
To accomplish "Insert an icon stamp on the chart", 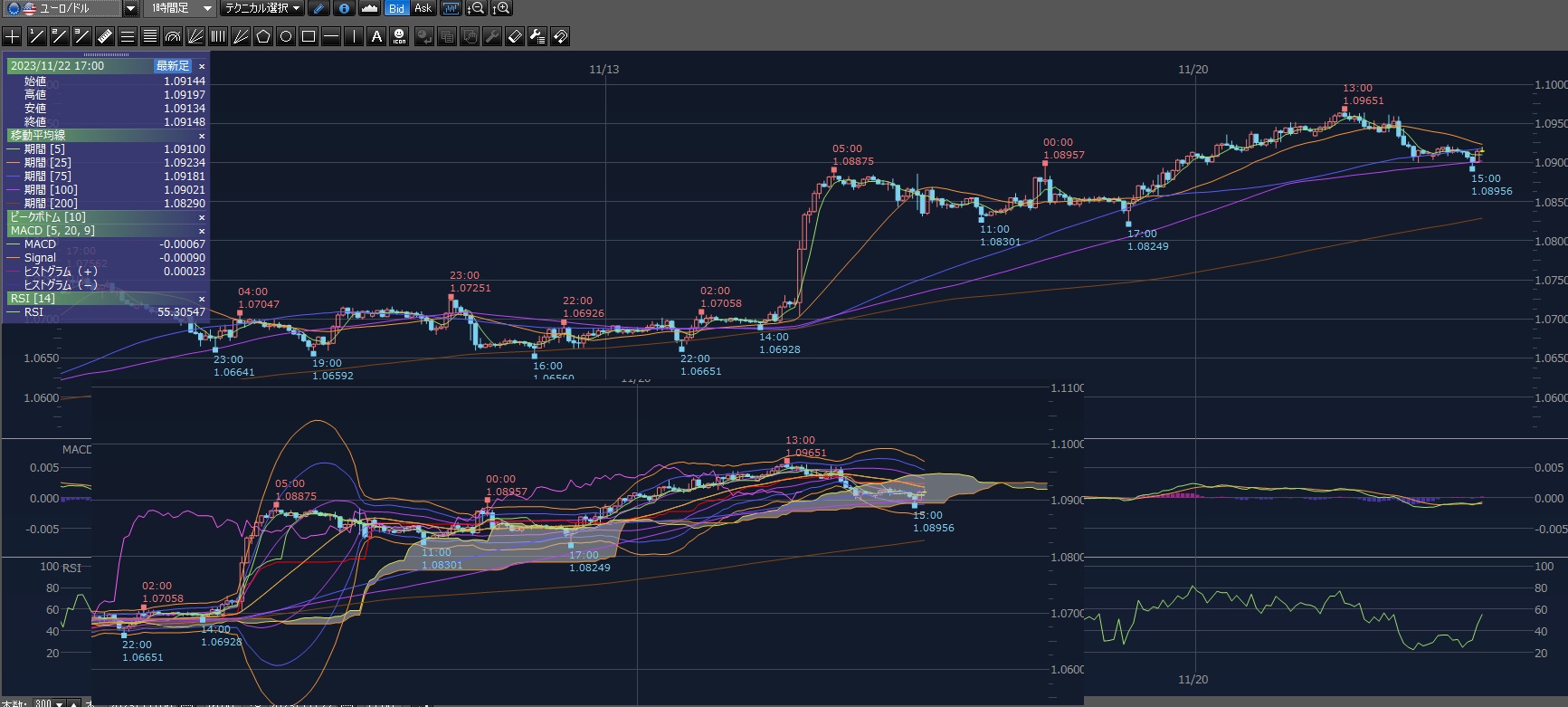I will pos(399,36).
